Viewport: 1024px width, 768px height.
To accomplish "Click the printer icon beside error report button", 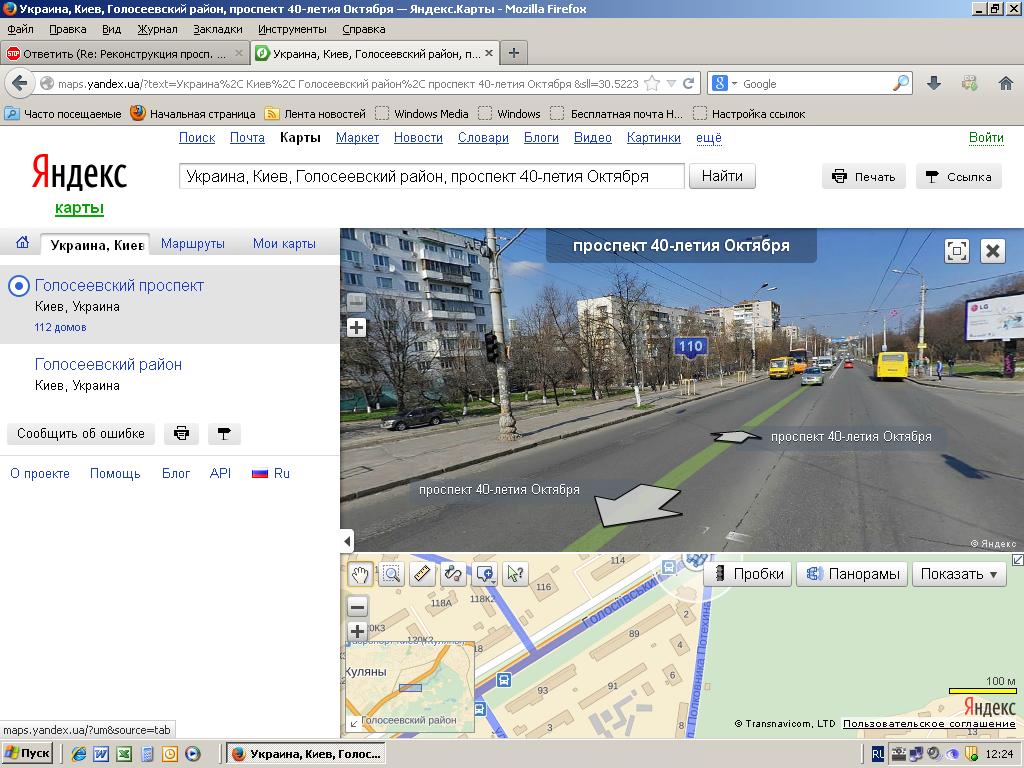I will [x=181, y=434].
